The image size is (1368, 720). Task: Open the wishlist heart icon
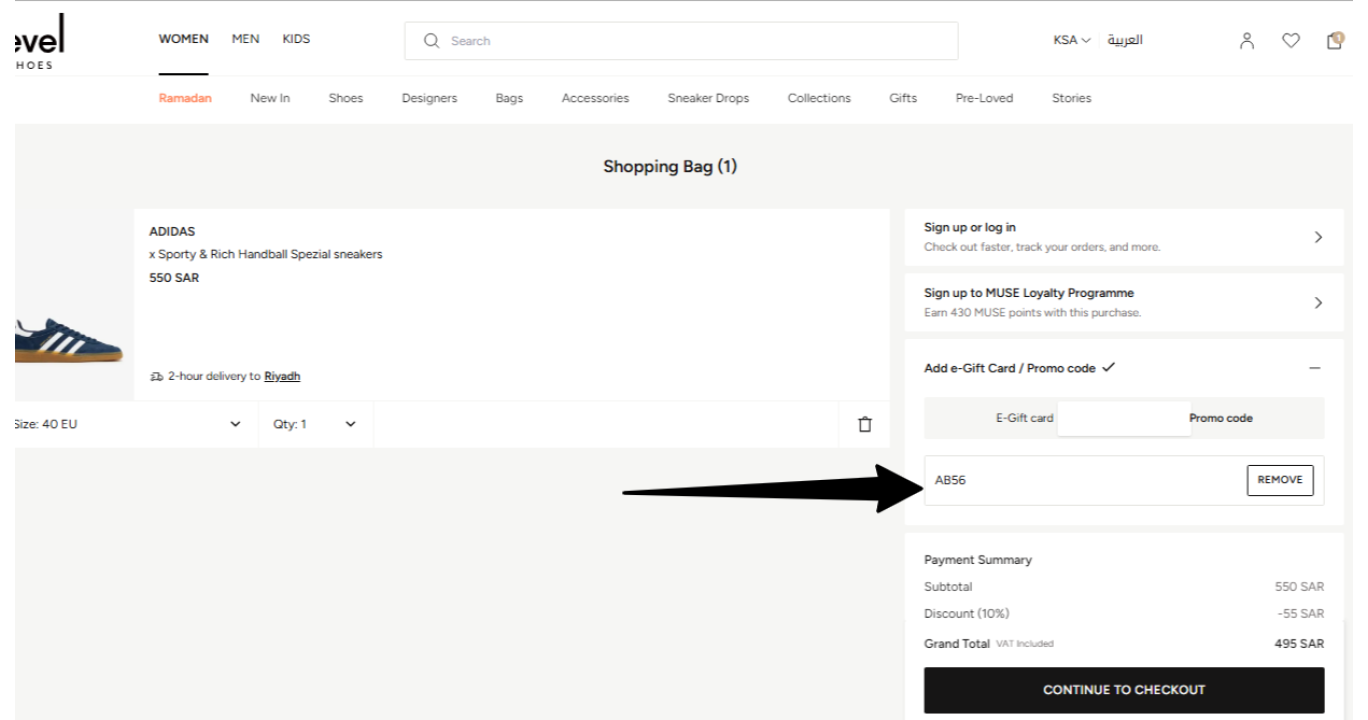click(1290, 40)
